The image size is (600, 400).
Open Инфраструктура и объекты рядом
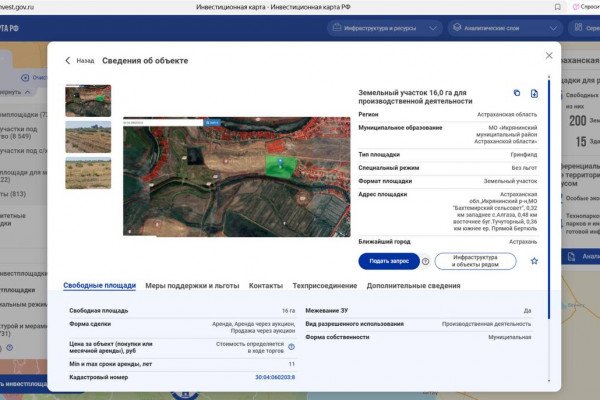click(475, 261)
